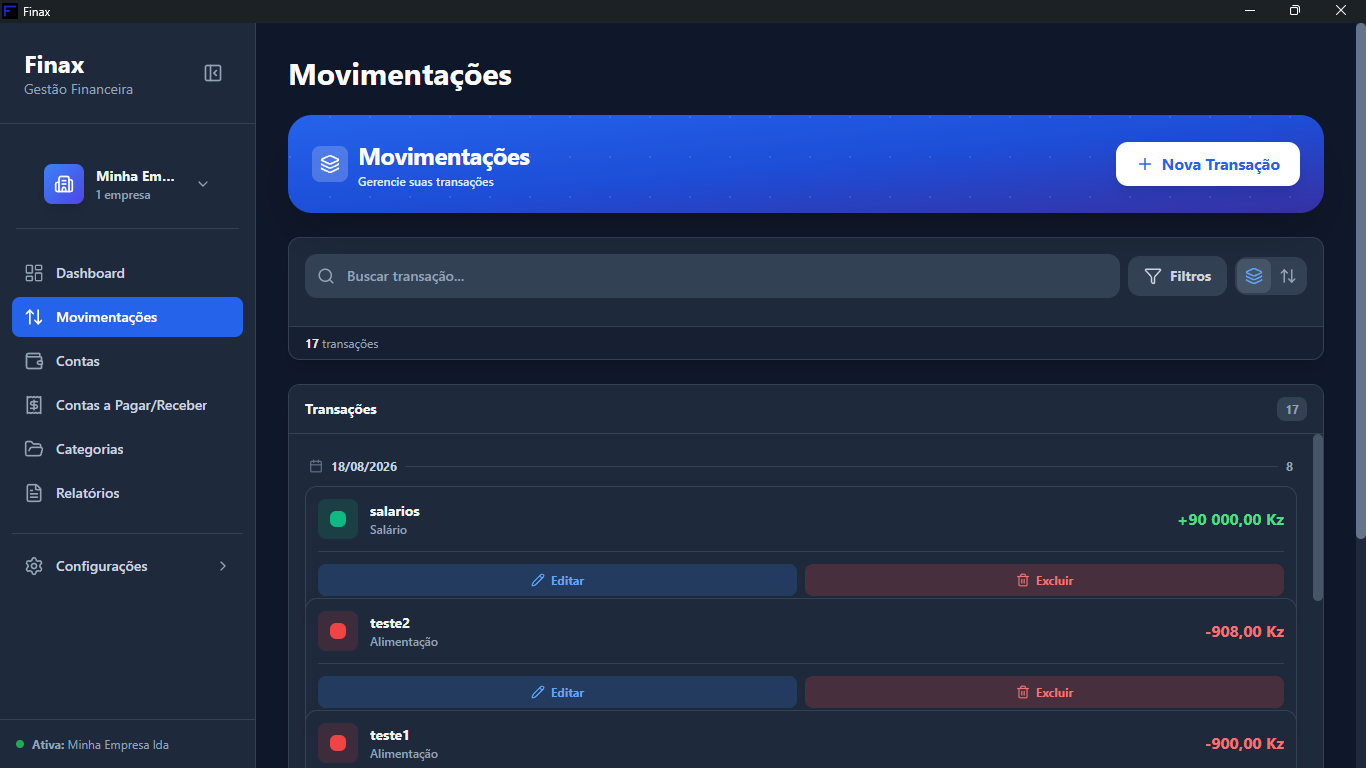Open Contas a Pagar/Receber

pos(127,405)
